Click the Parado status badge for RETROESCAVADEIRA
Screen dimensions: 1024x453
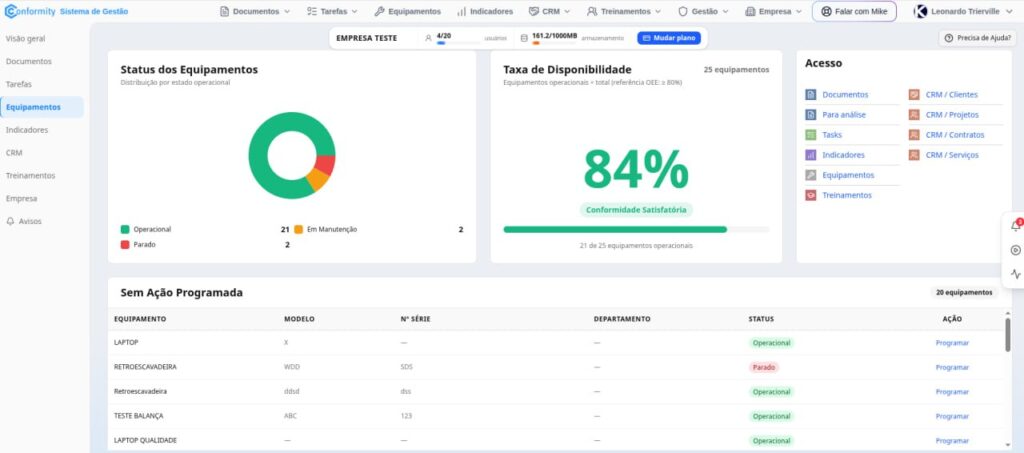(763, 367)
